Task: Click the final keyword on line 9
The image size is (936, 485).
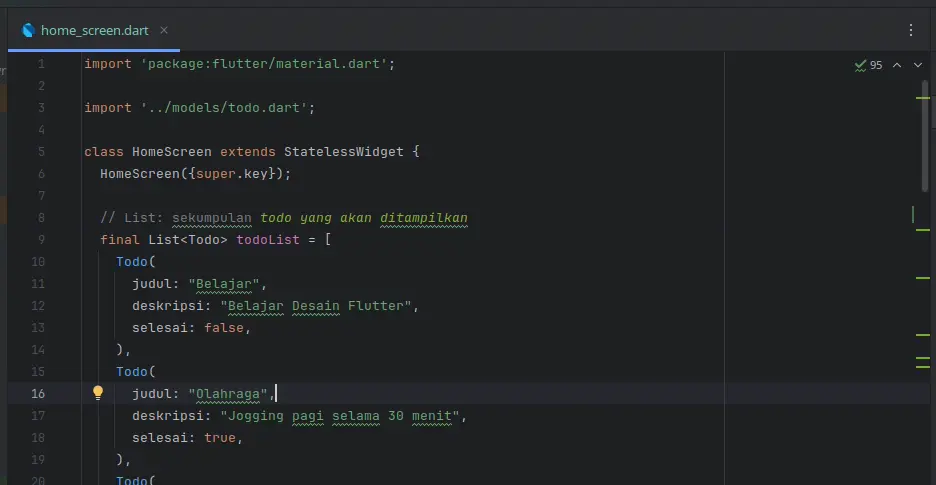Action: [x=120, y=240]
